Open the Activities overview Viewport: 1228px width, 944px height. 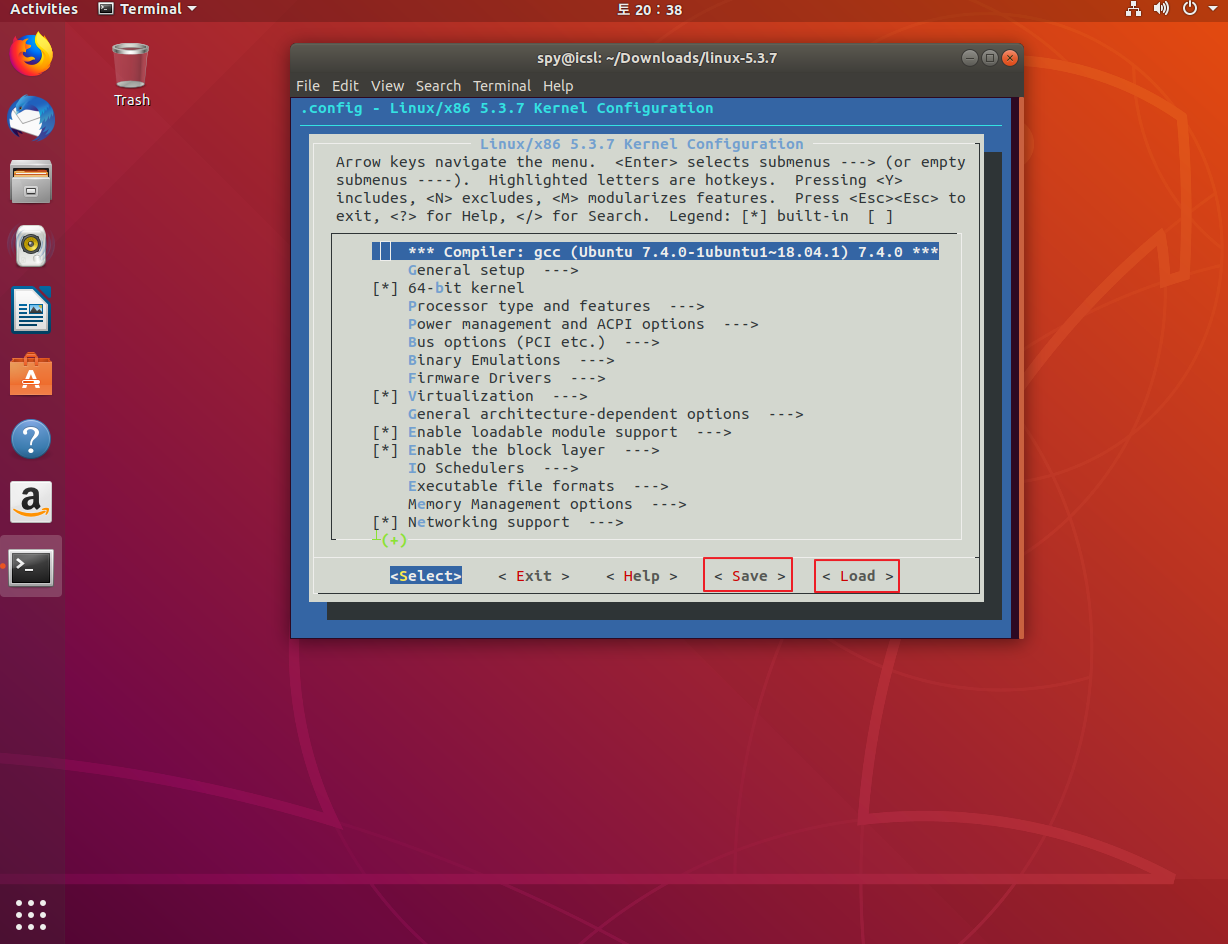pyautogui.click(x=44, y=9)
